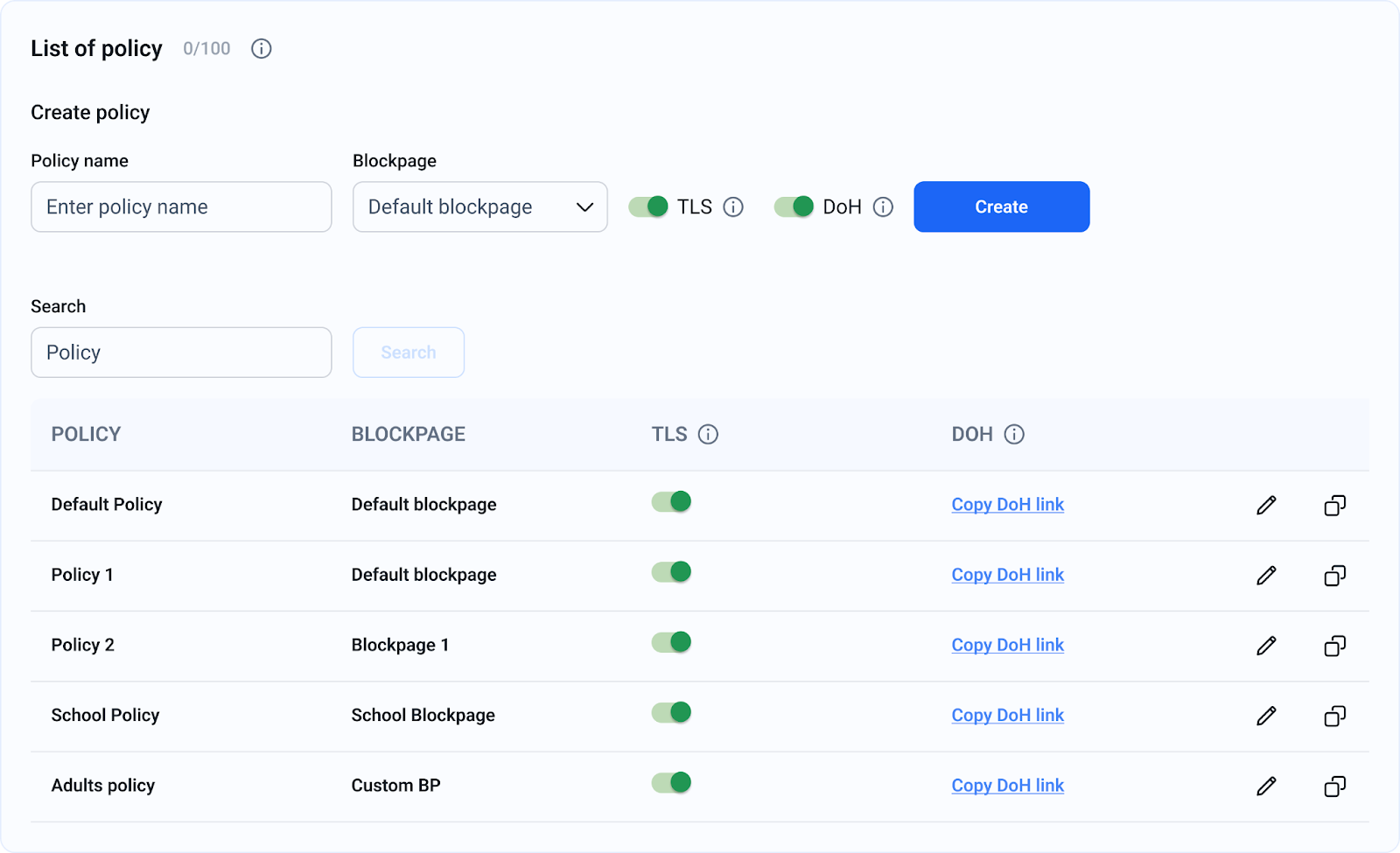
Task: Focus the Enter policy name field
Action: click(x=181, y=206)
